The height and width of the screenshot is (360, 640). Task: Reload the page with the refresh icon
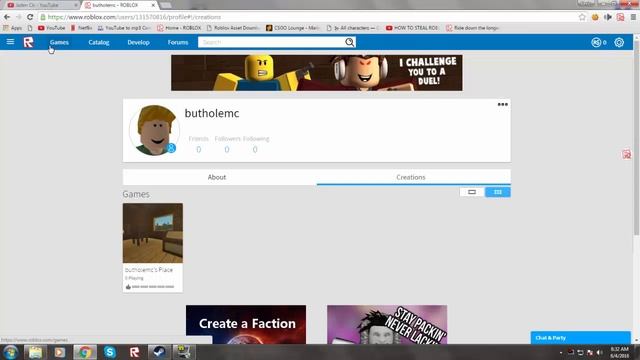(30, 17)
